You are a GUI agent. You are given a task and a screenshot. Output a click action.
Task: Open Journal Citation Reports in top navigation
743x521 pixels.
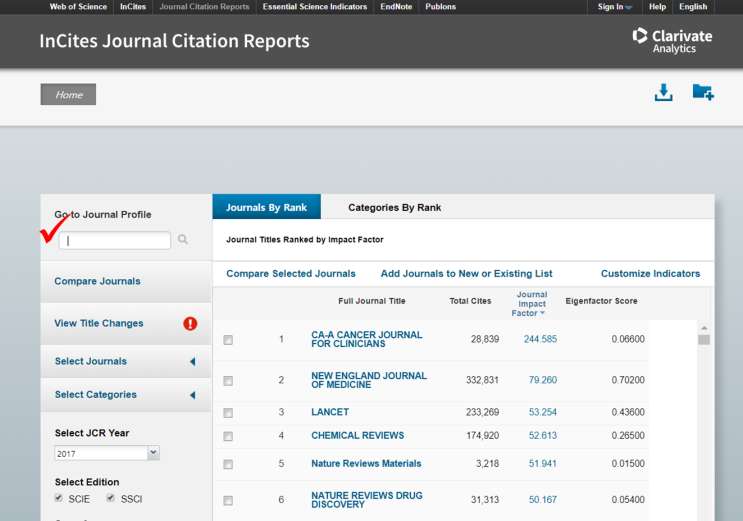pyautogui.click(x=204, y=7)
